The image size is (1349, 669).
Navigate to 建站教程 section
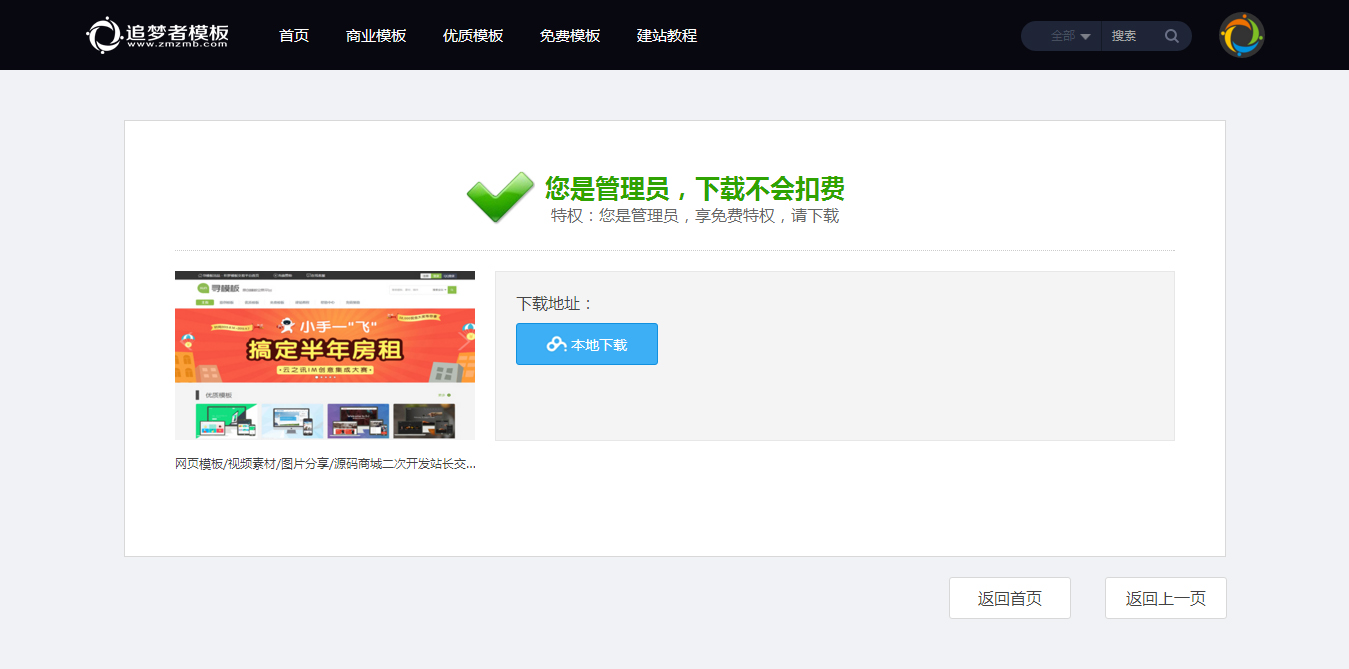click(x=667, y=36)
